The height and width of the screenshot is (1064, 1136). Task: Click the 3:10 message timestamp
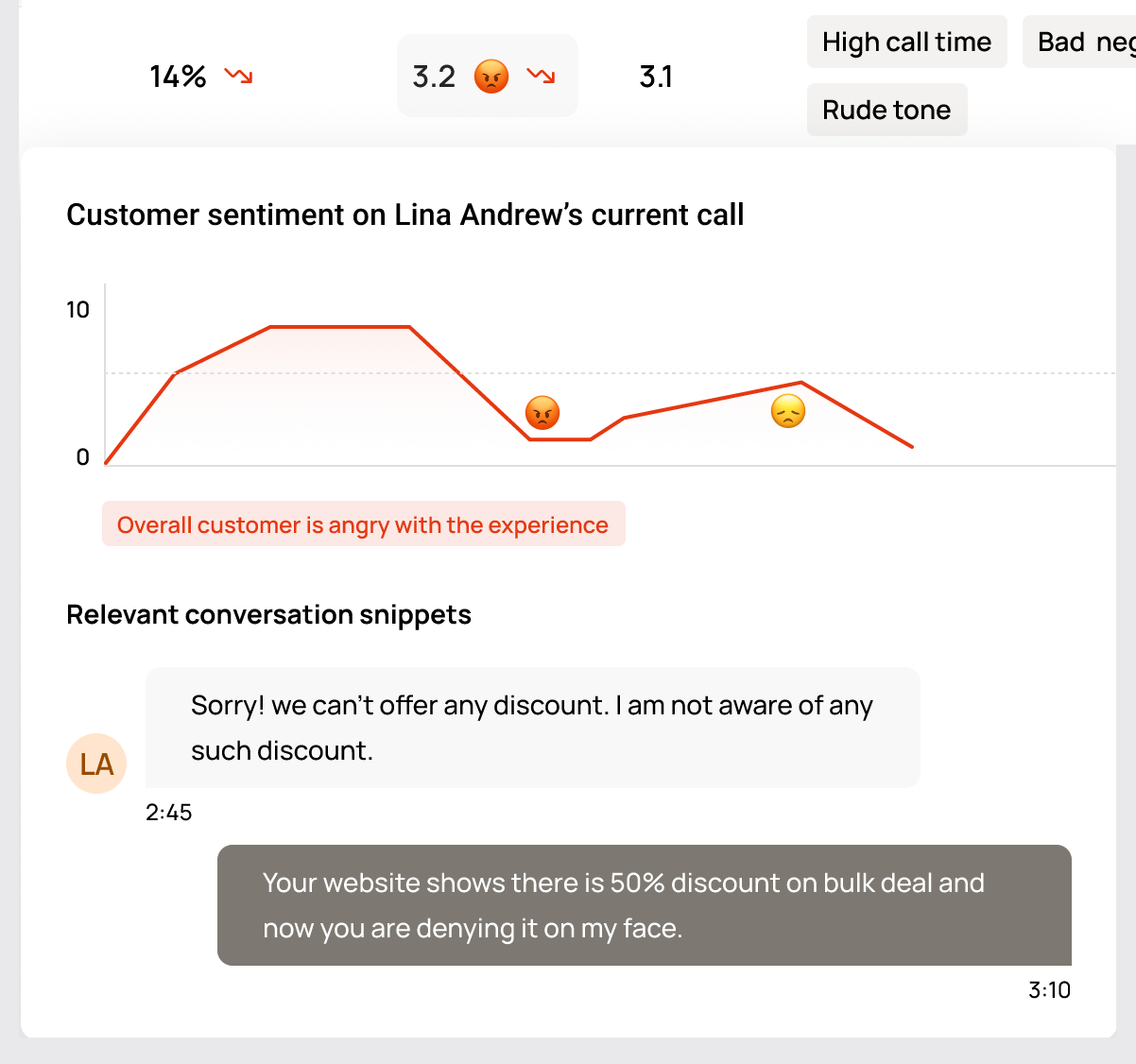pyautogui.click(x=1049, y=989)
